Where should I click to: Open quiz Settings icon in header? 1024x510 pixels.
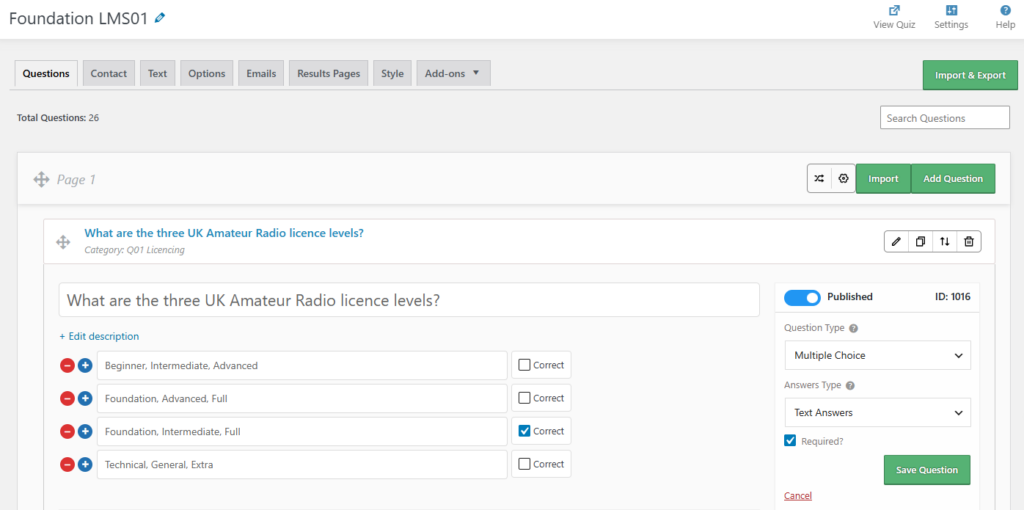click(951, 10)
